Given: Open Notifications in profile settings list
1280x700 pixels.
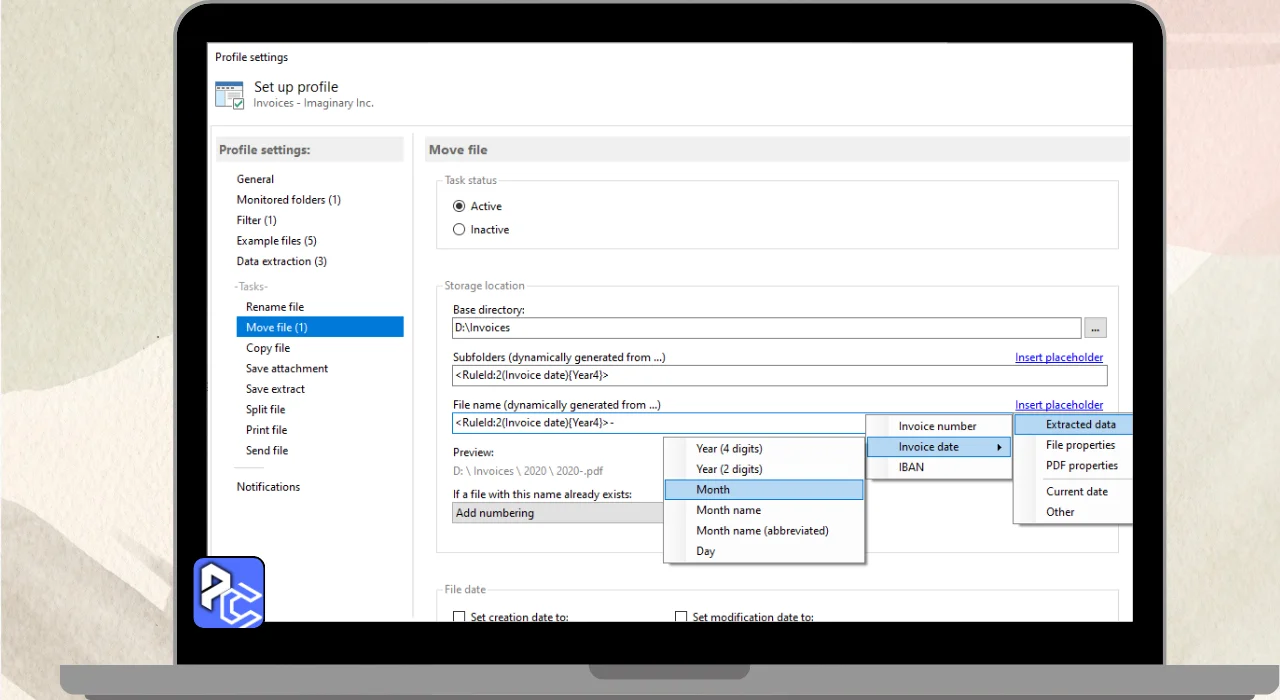Looking at the screenshot, I should tap(268, 487).
